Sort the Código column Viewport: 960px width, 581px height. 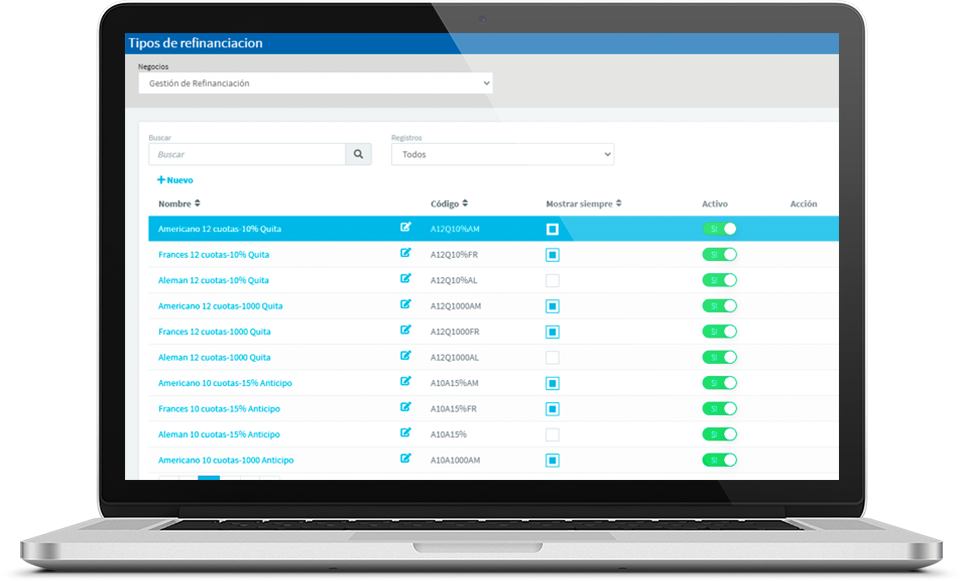[465, 204]
